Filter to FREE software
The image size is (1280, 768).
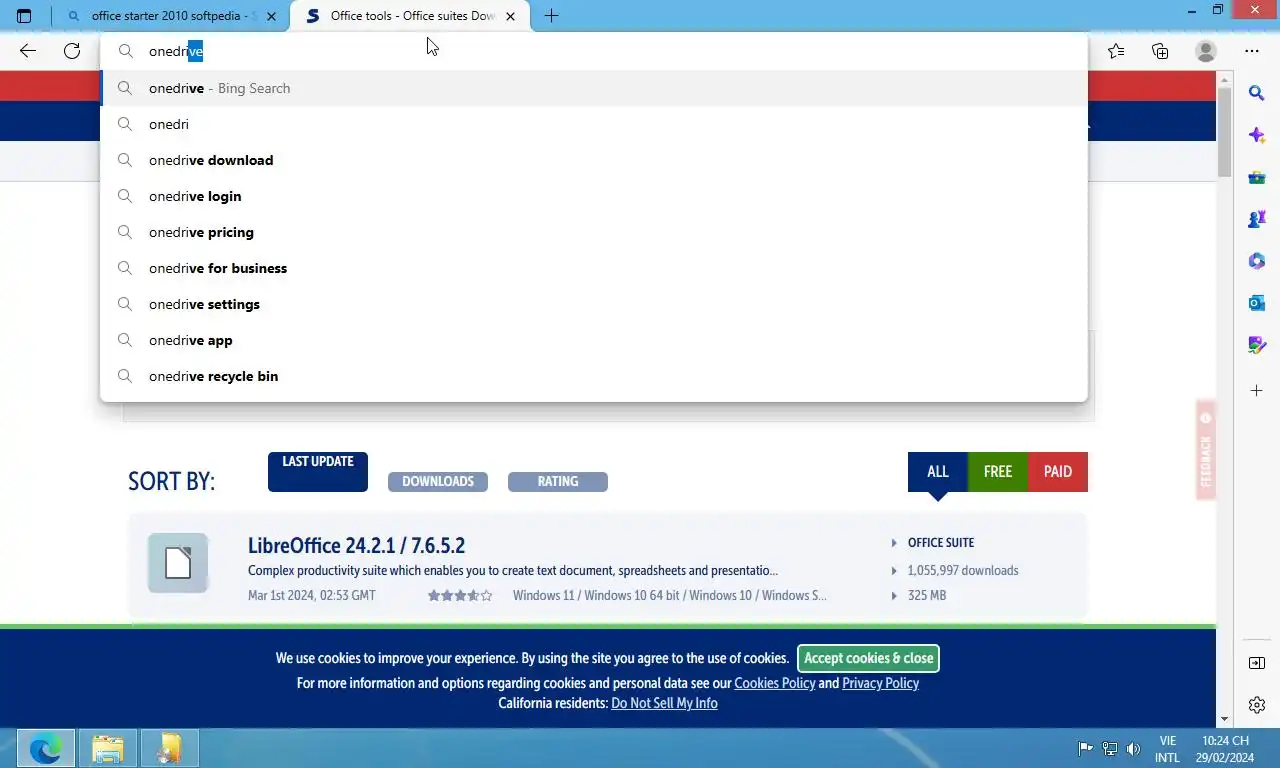point(998,472)
